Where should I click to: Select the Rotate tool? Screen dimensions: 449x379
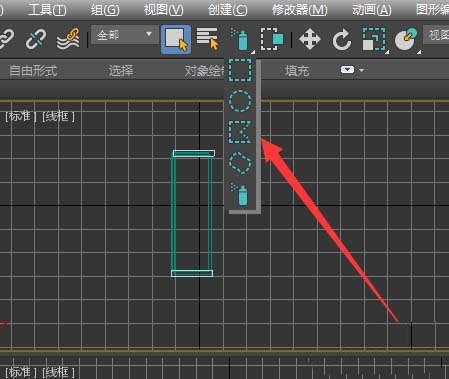coord(342,39)
